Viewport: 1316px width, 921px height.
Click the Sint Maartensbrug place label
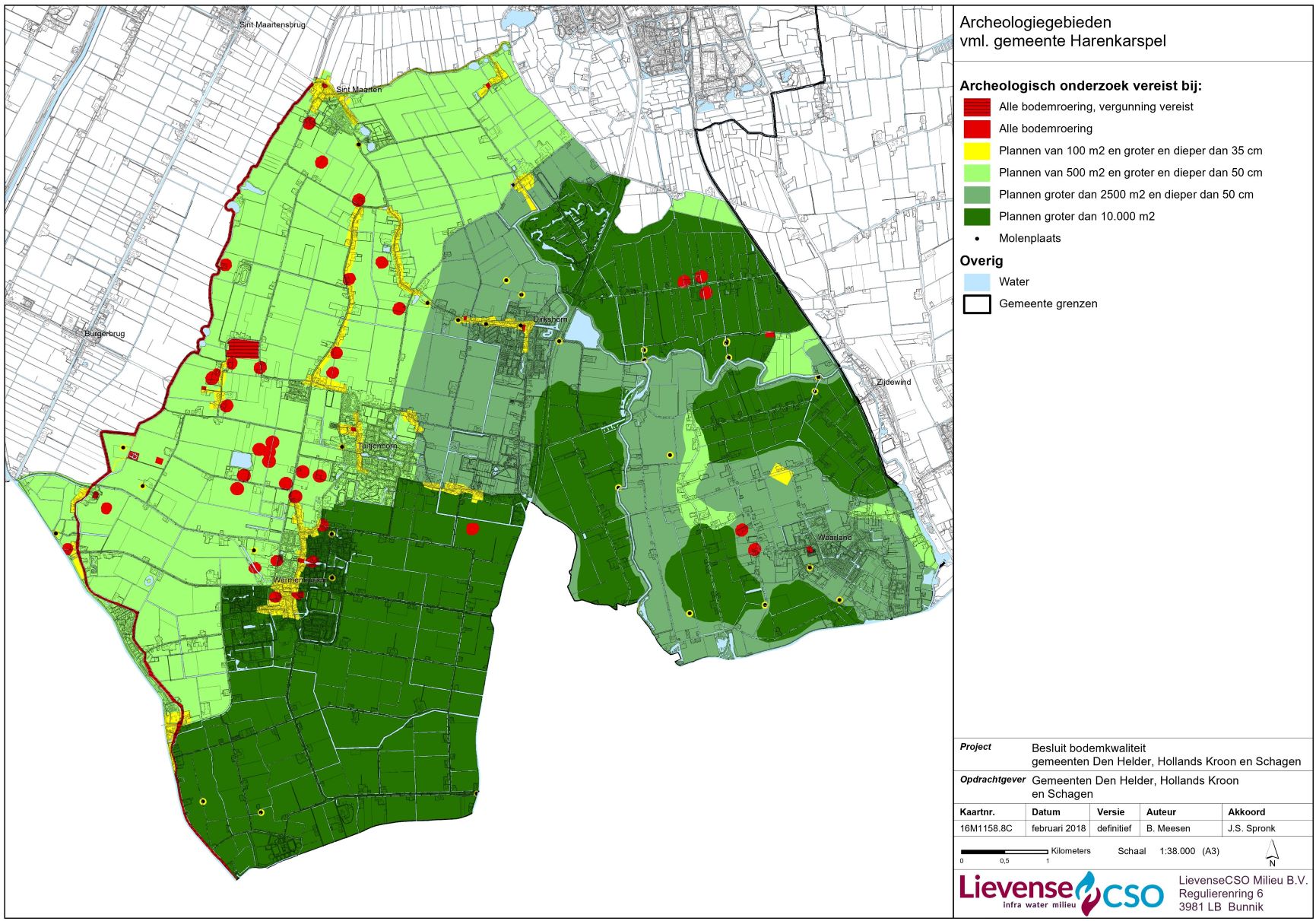point(272,25)
